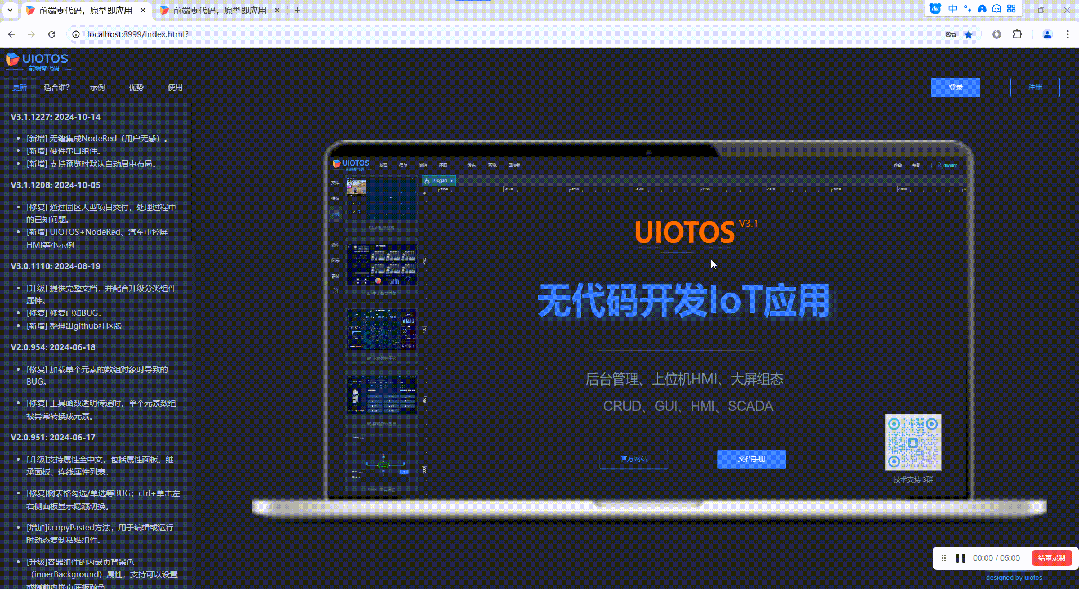Open a new browser tab

[x=297, y=10]
